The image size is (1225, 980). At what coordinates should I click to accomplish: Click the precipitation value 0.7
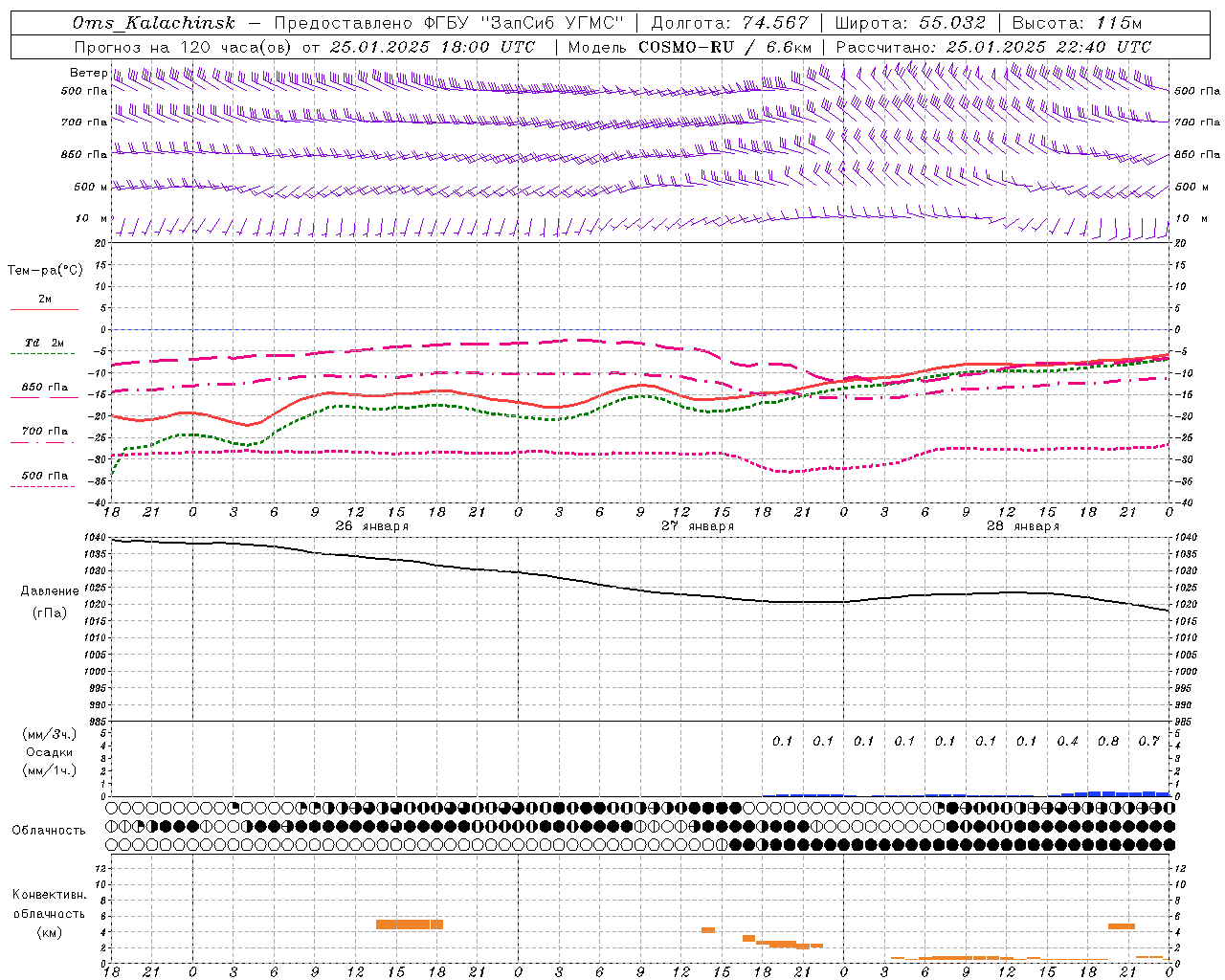(x=1148, y=741)
